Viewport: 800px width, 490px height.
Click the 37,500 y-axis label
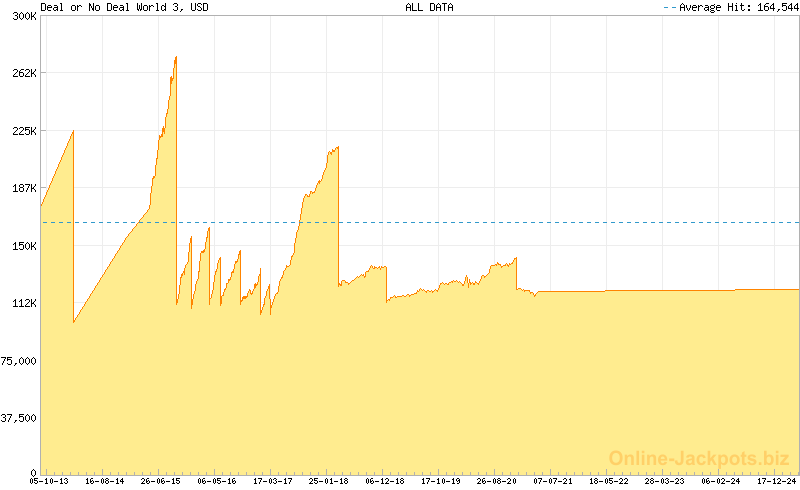coord(20,418)
